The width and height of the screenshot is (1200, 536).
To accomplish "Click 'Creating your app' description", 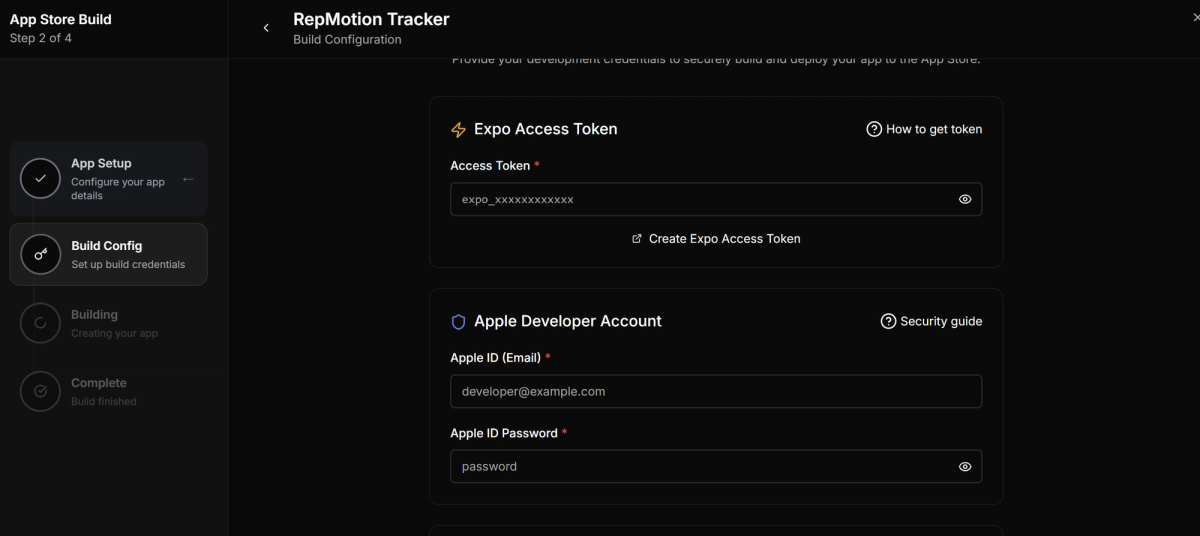I will coord(114,333).
